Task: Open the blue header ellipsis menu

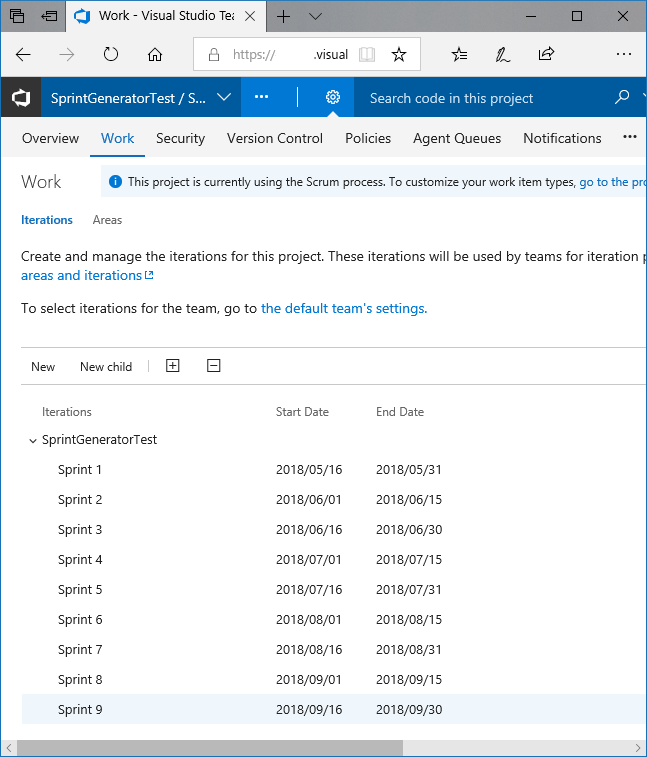Action: coord(261,97)
